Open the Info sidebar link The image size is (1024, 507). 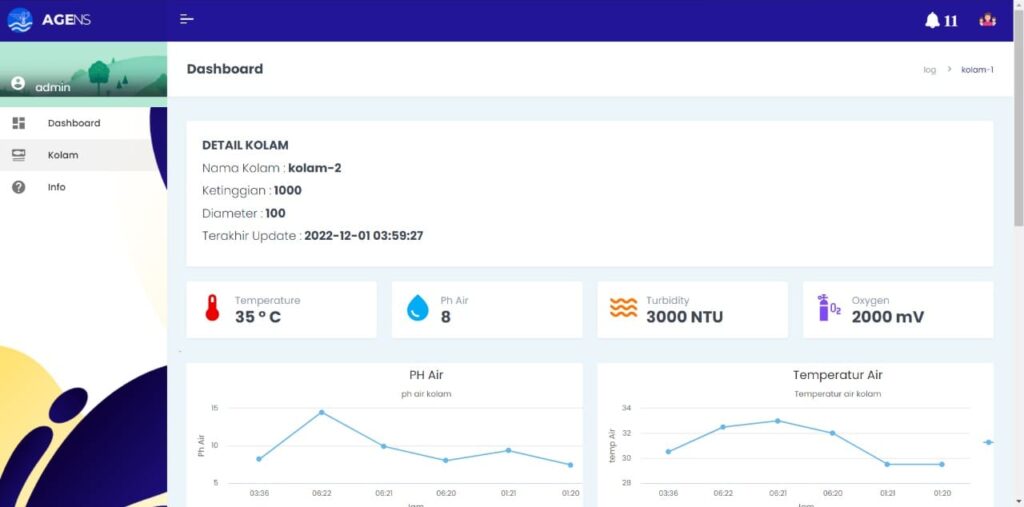57,187
